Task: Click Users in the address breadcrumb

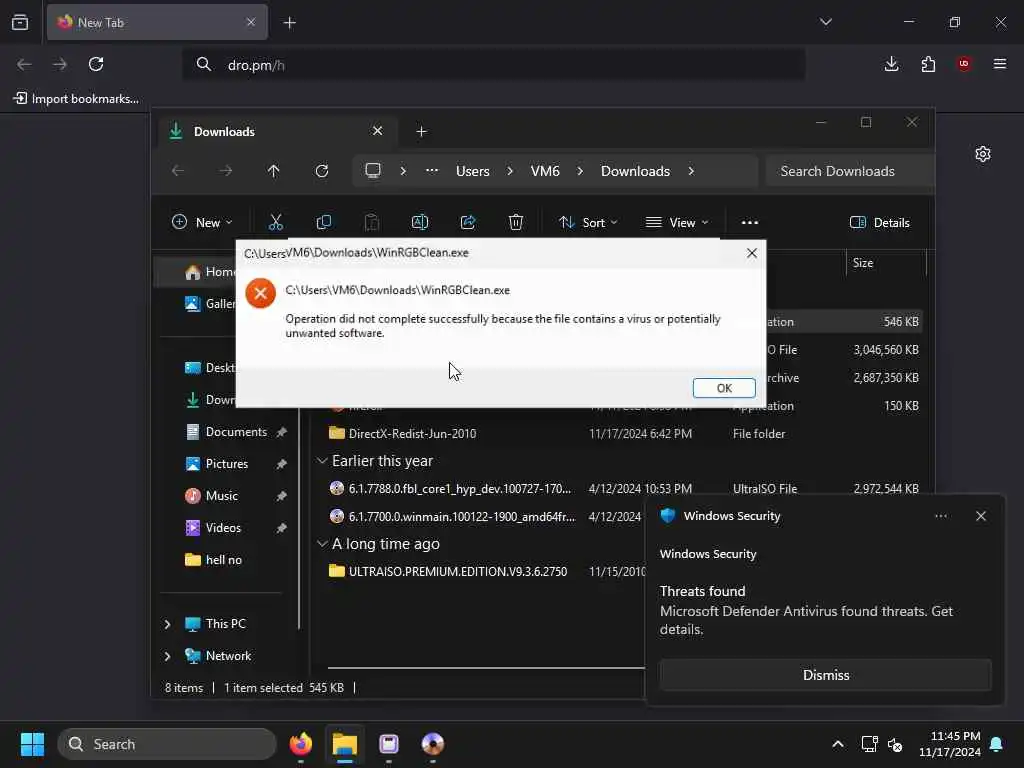Action: point(473,171)
